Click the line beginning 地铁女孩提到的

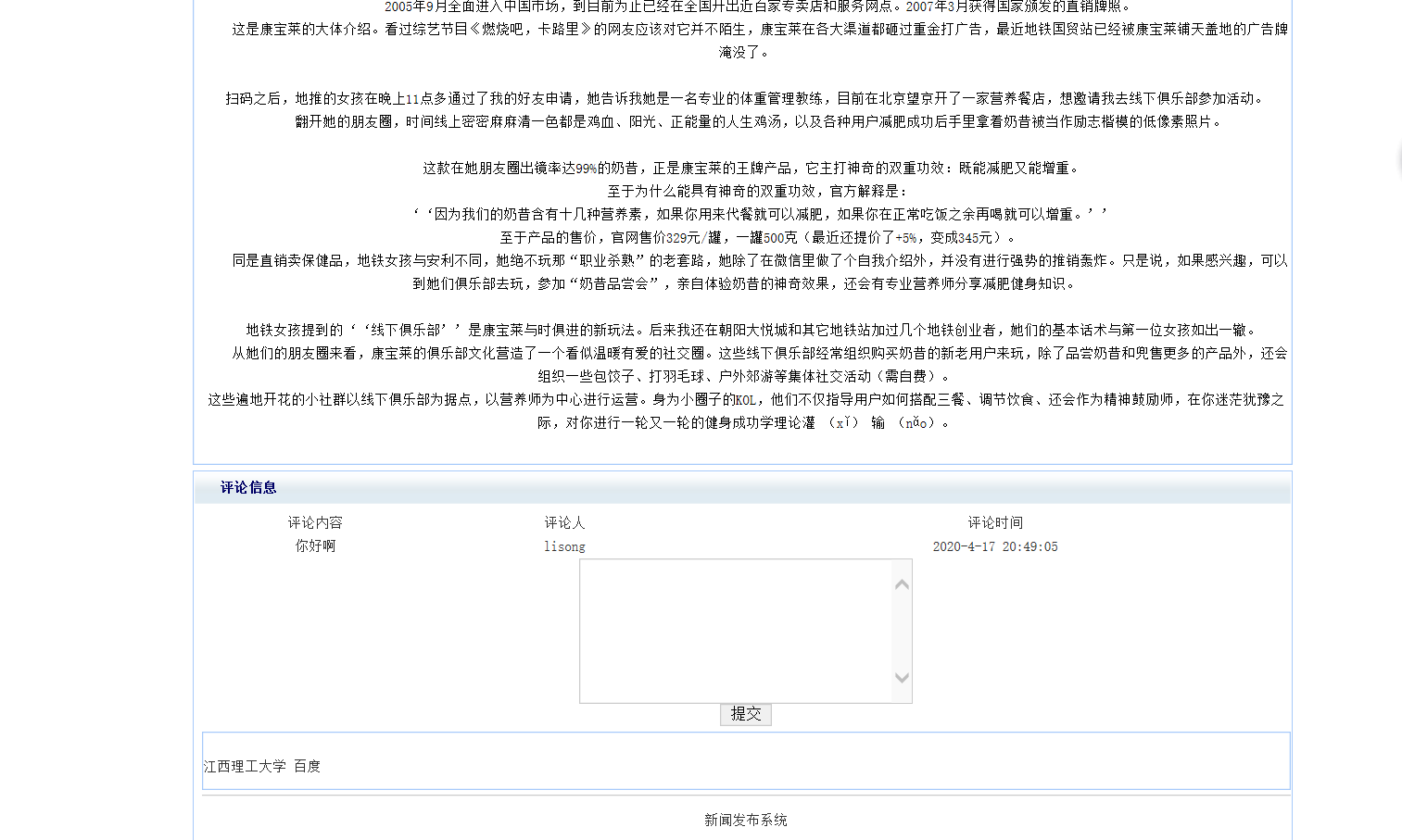coord(751,330)
